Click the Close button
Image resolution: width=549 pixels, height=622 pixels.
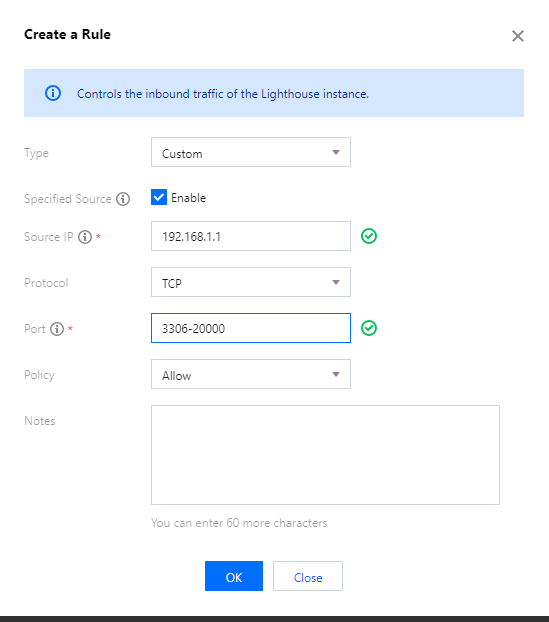point(308,576)
